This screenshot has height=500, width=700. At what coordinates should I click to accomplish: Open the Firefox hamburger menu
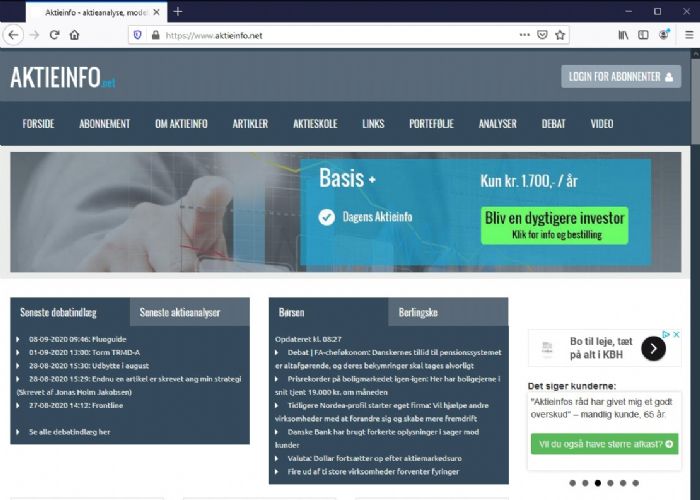coord(689,35)
